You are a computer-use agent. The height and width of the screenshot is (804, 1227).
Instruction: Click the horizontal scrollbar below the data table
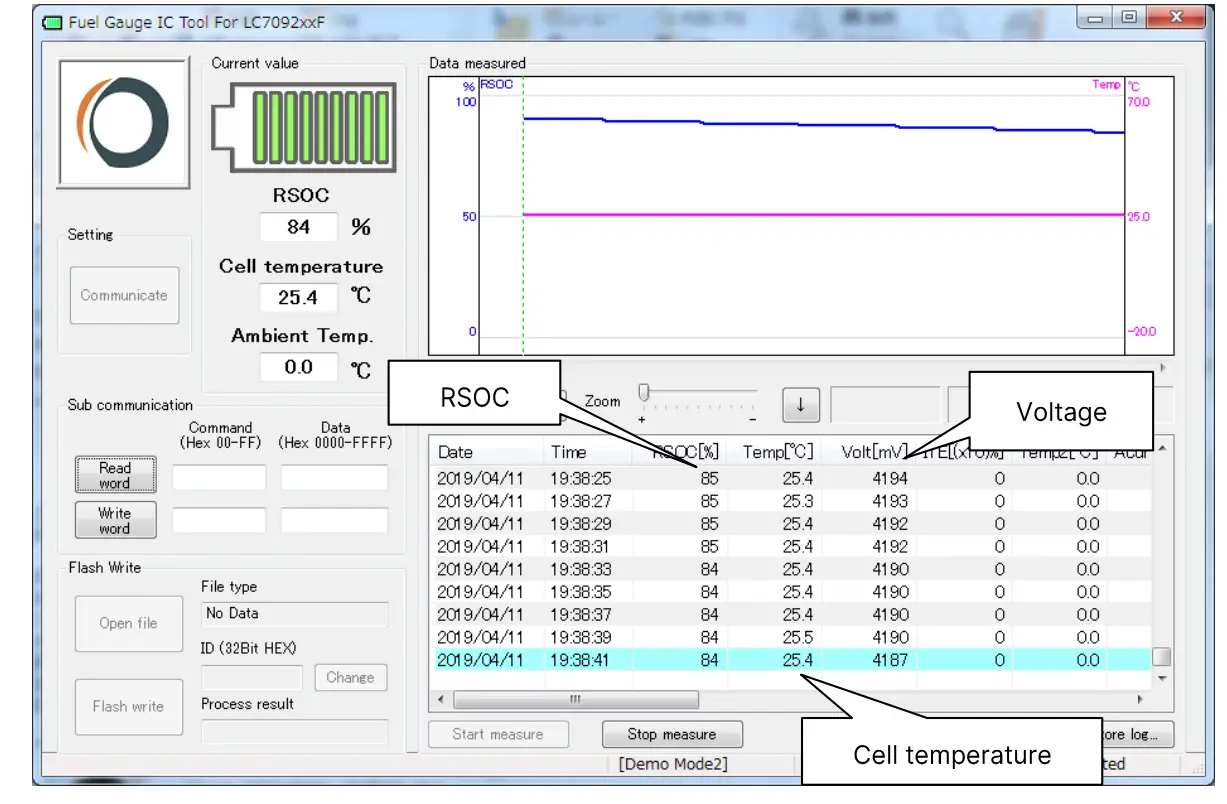pyautogui.click(x=575, y=698)
